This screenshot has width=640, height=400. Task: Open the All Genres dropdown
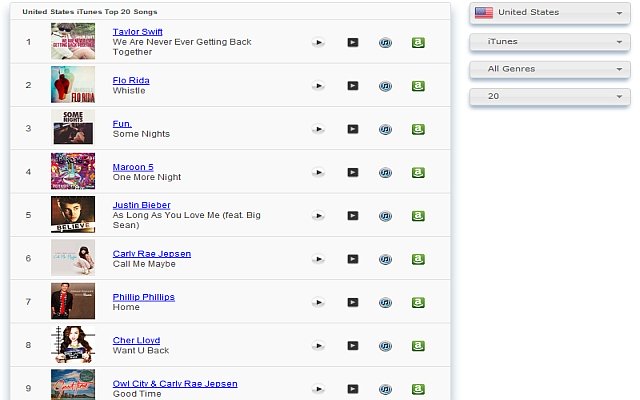click(550, 69)
